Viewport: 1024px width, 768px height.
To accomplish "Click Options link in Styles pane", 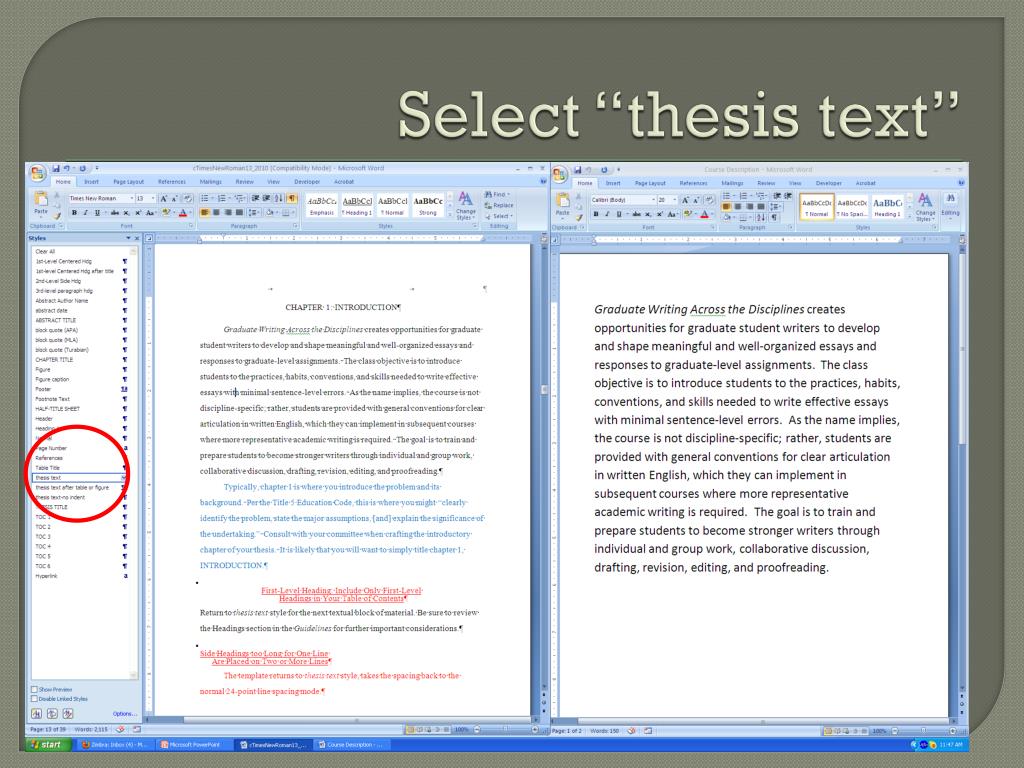I will coord(124,714).
